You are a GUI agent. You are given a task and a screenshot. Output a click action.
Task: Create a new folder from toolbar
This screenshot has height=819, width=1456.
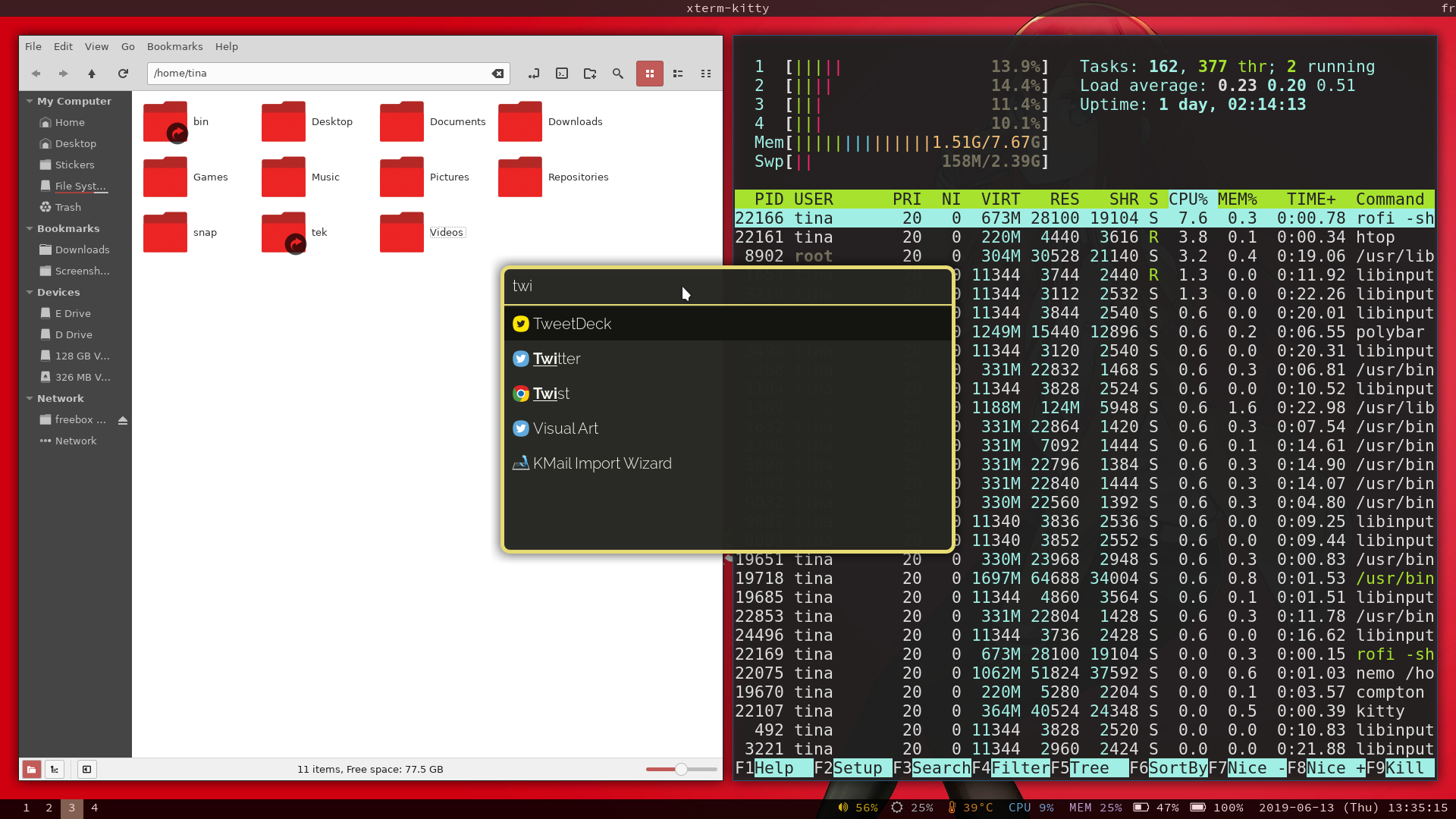click(x=590, y=74)
